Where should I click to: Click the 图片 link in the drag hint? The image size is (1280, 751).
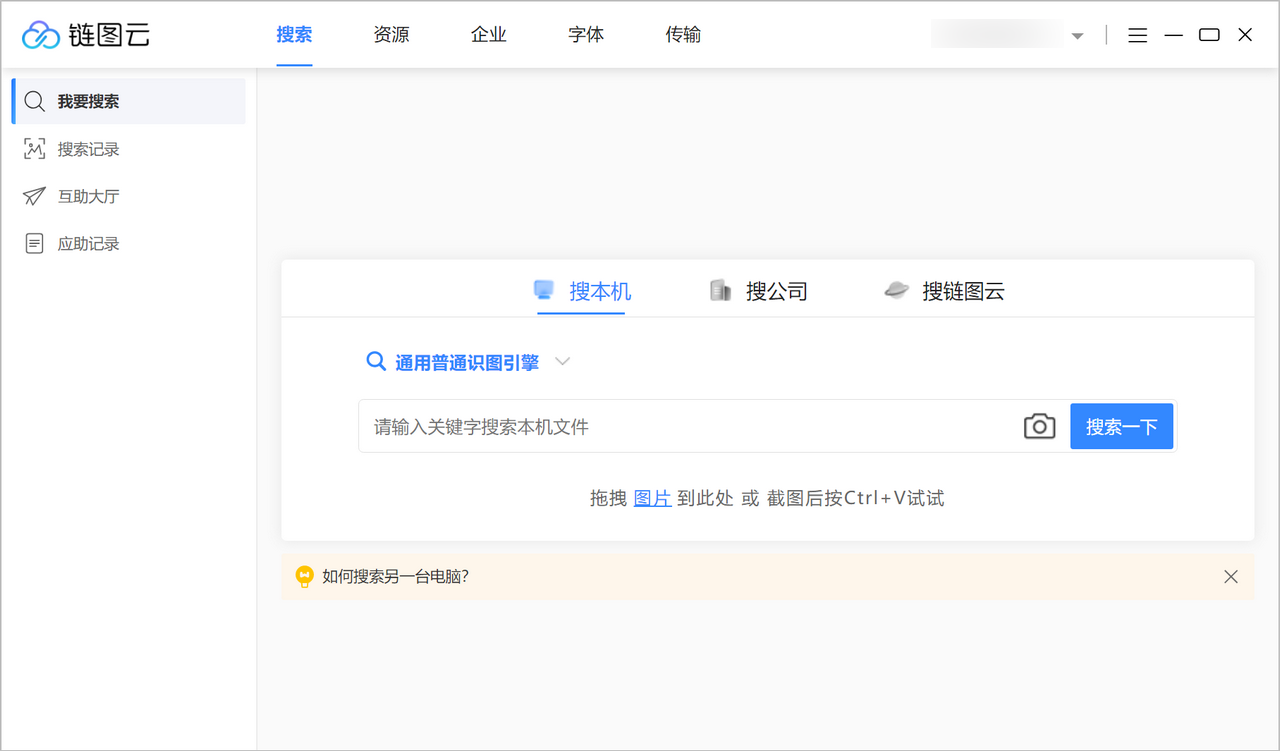652,497
